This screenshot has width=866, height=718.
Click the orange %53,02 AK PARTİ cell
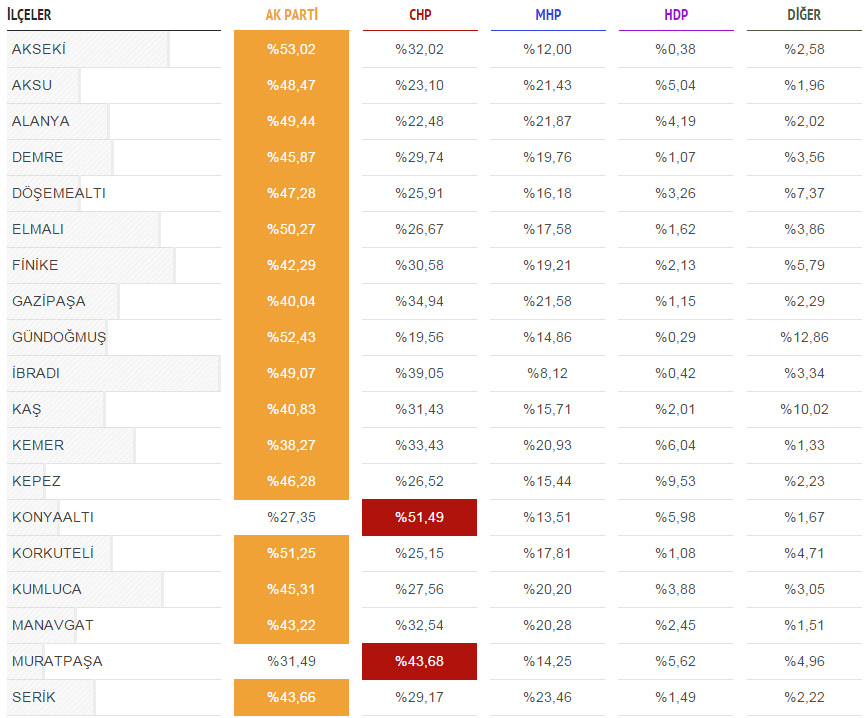tap(292, 49)
